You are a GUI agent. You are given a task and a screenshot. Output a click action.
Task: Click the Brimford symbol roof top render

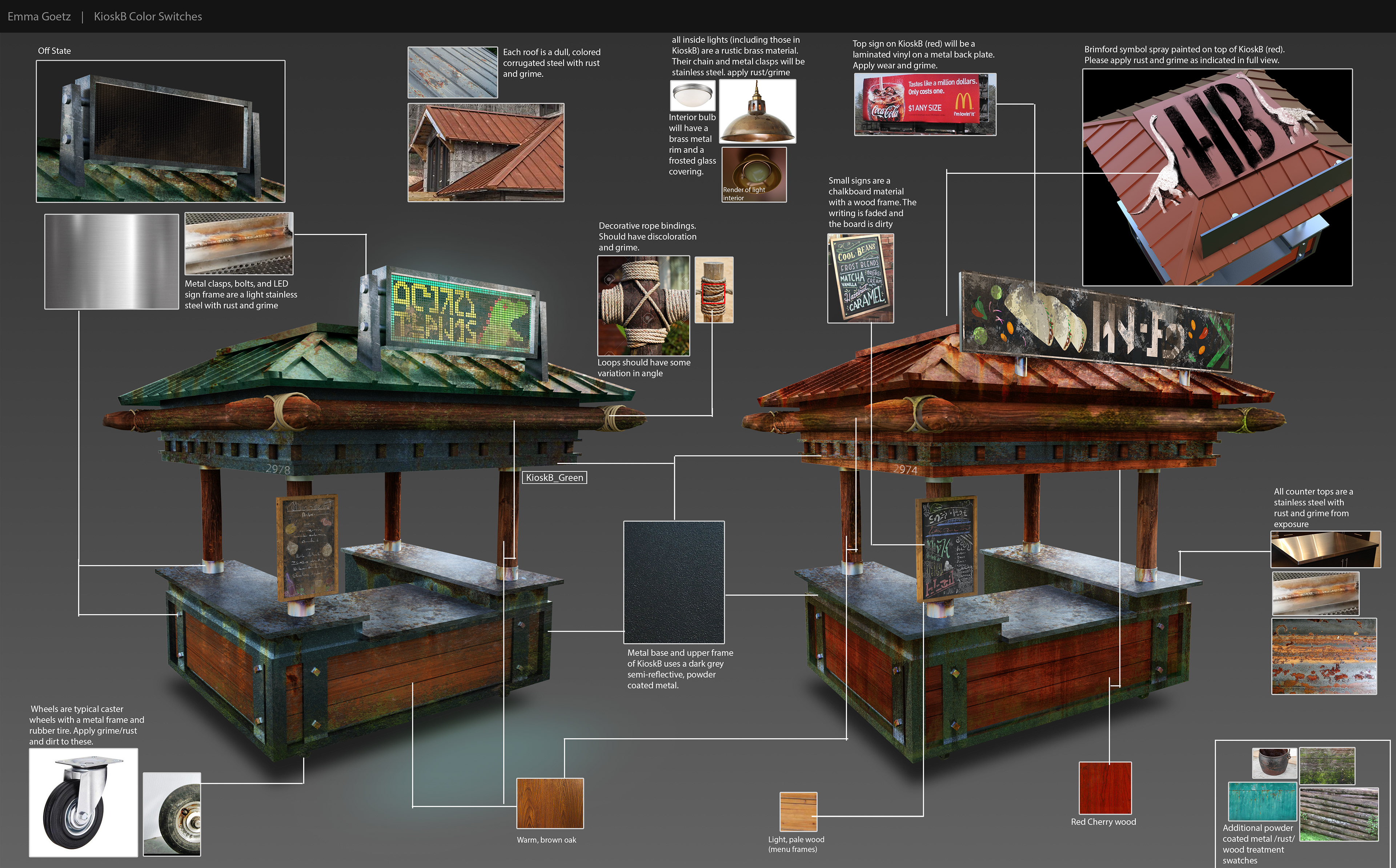1217,177
